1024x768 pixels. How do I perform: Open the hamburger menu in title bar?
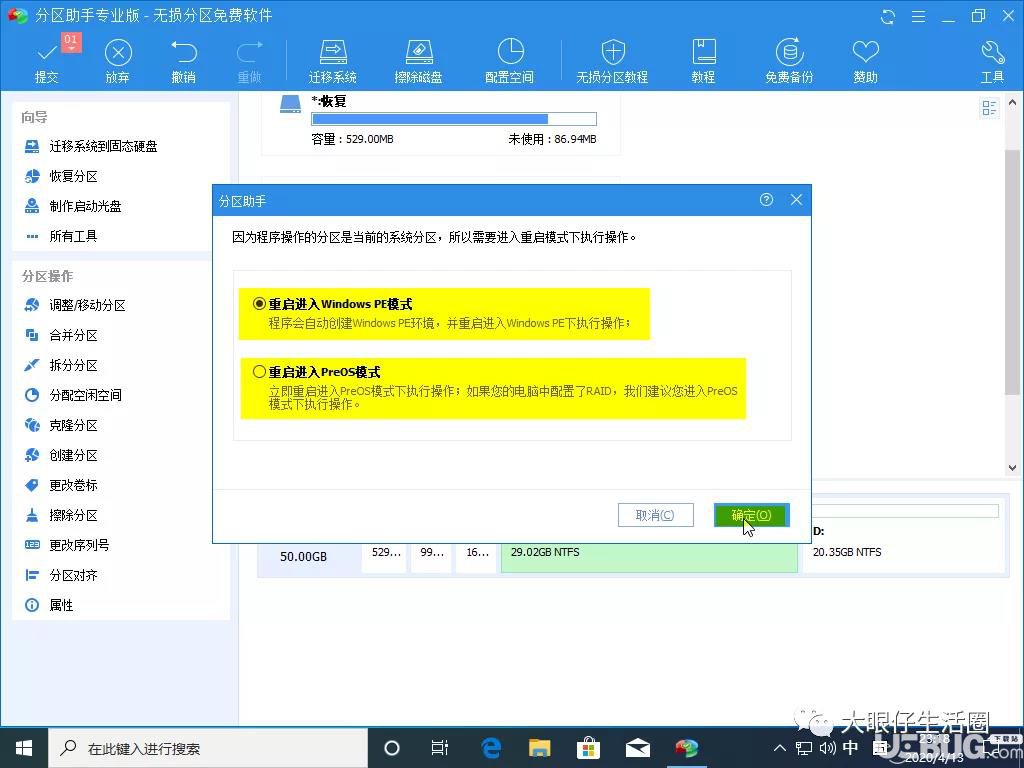918,16
